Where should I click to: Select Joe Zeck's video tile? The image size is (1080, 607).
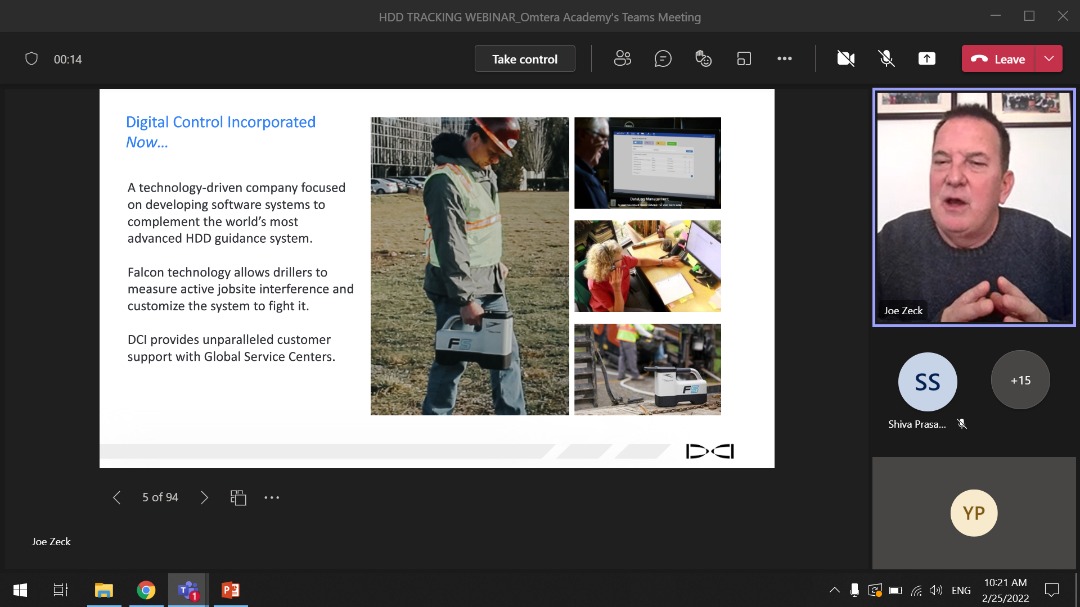pyautogui.click(x=973, y=207)
